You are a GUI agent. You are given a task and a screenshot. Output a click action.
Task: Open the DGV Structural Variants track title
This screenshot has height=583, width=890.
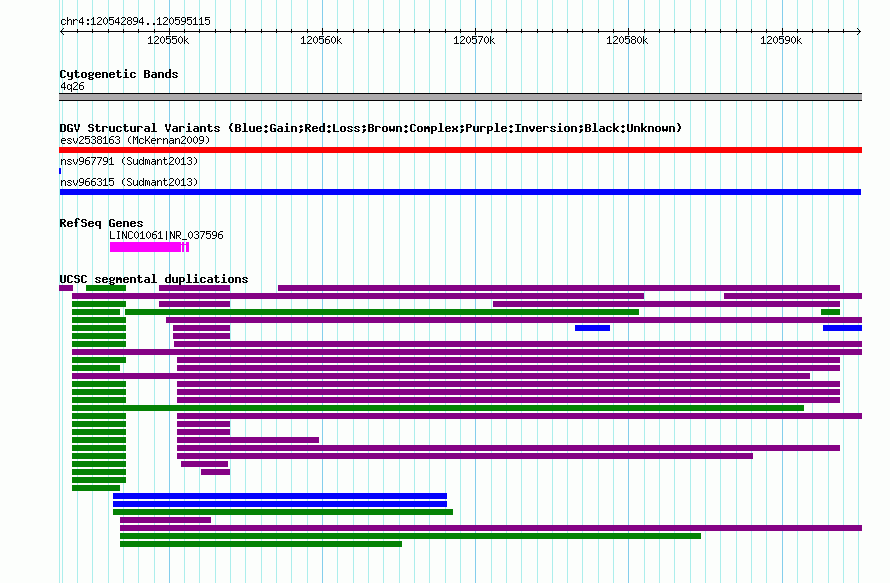pyautogui.click(x=370, y=128)
